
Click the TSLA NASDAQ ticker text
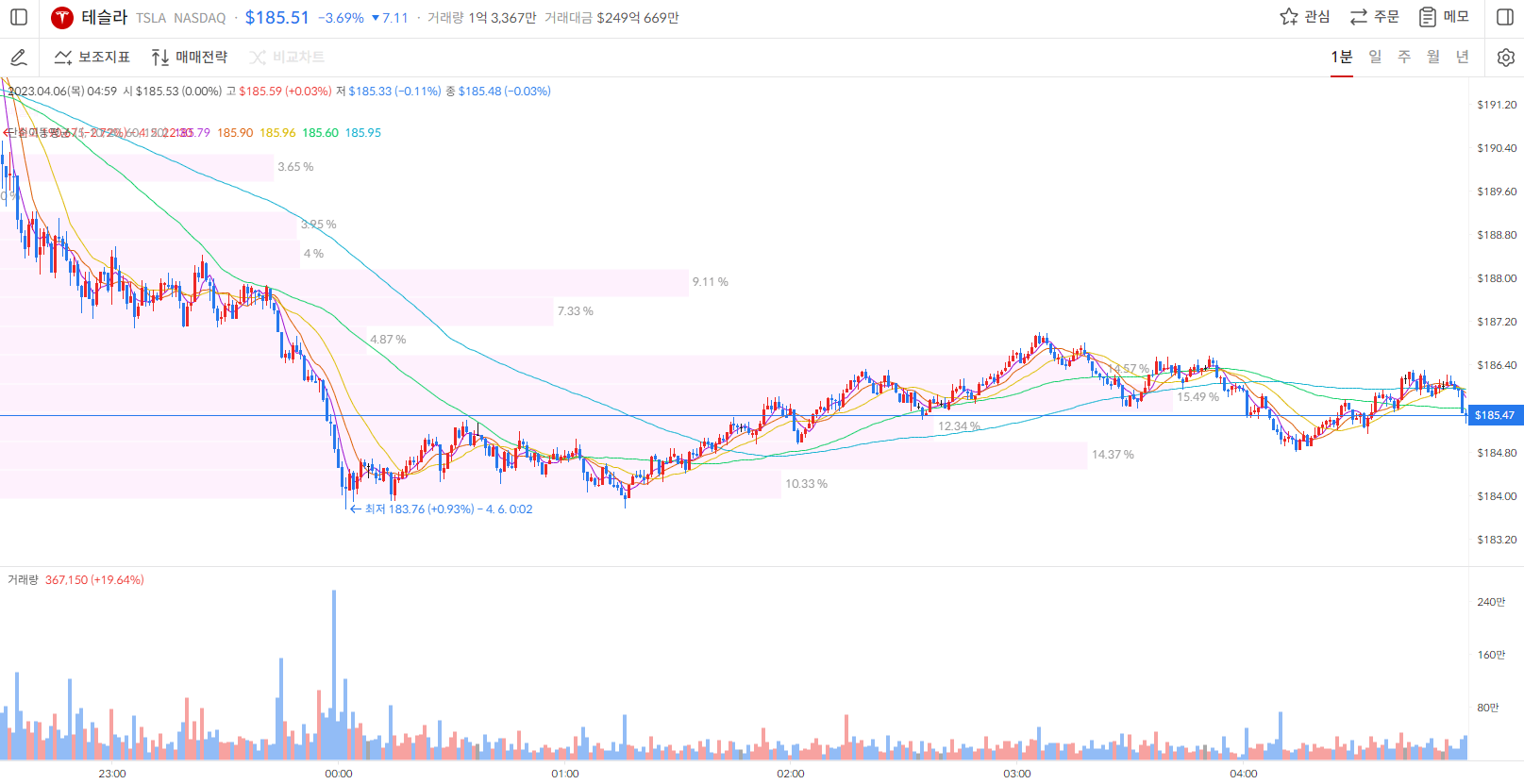click(x=181, y=18)
